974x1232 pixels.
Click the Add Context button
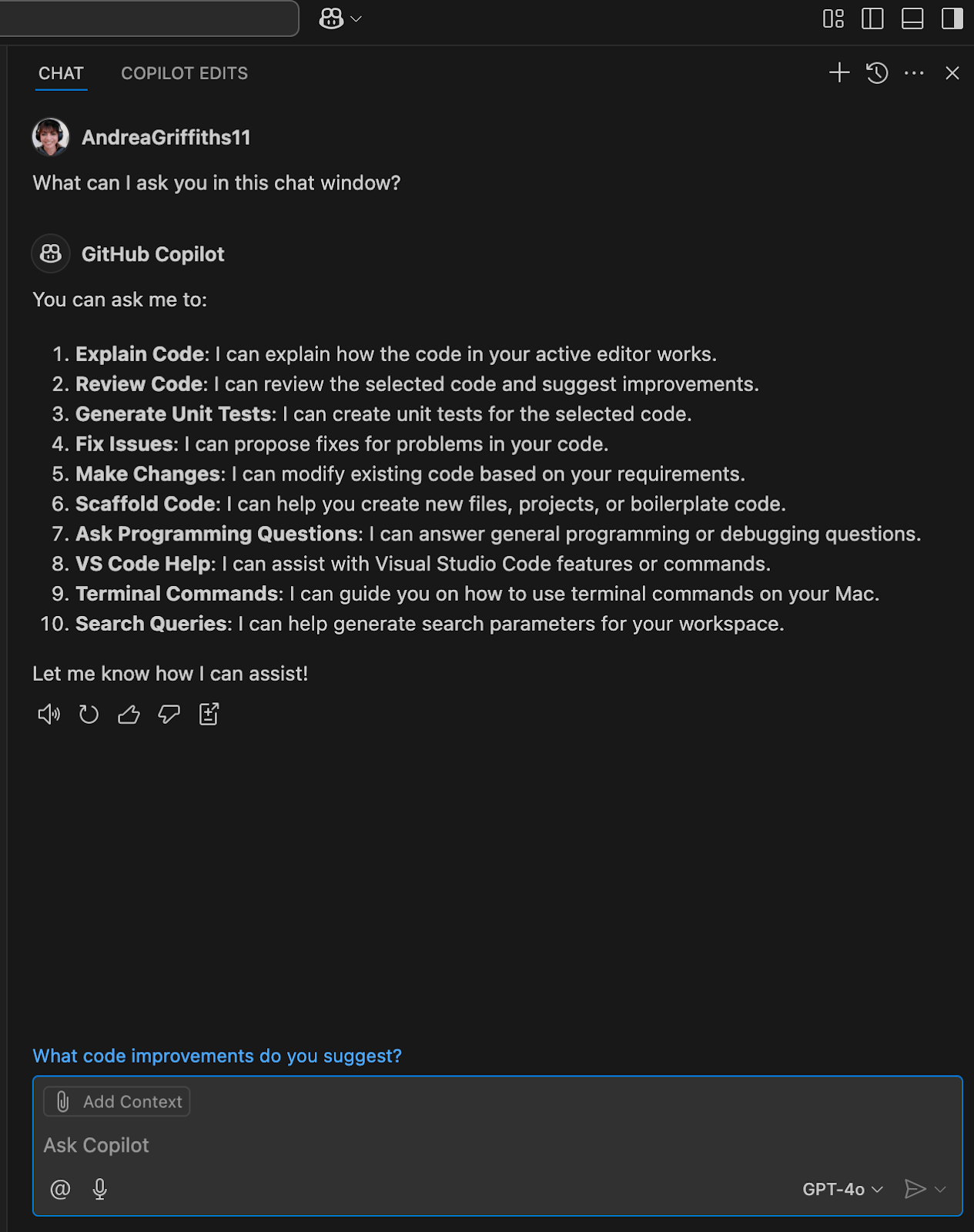coord(117,1102)
